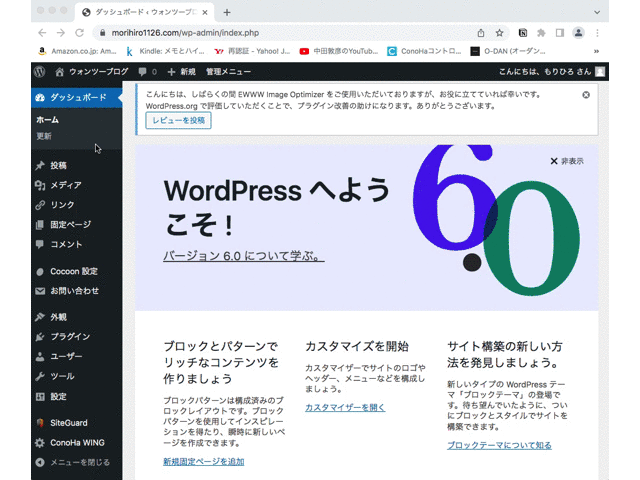The width and height of the screenshot is (640, 480).
Task: Open Chrome profile avatar icon
Action: pos(578,33)
